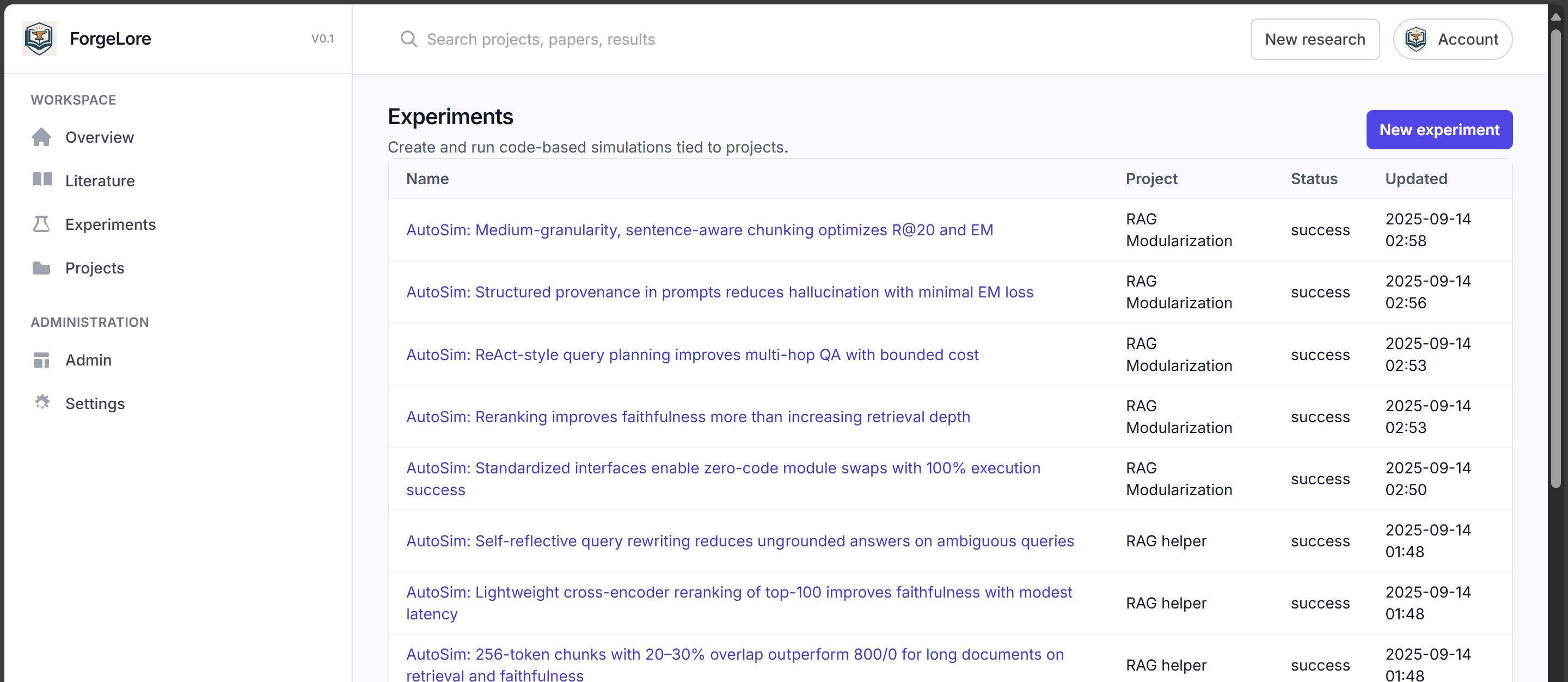Viewport: 1568px width, 682px height.
Task: Click the Experiments flask icon
Action: (41, 224)
